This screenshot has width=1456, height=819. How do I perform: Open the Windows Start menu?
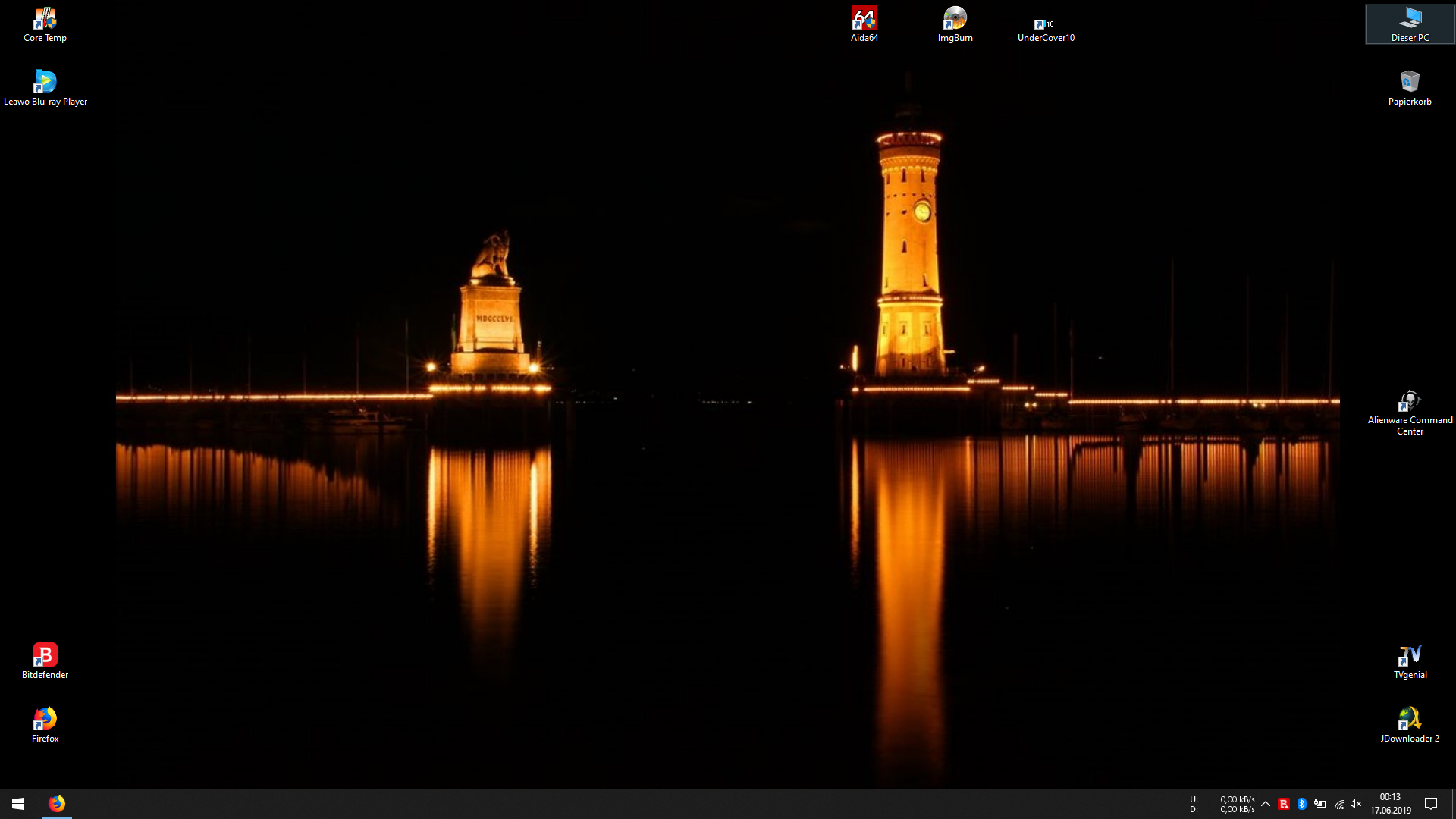coord(18,803)
